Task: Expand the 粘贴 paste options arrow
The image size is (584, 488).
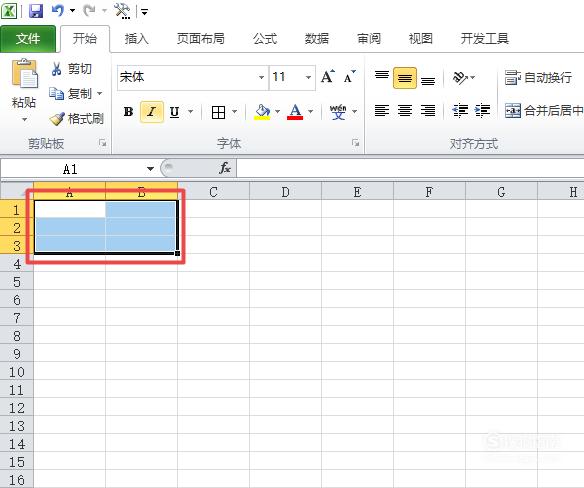Action: click(24, 119)
